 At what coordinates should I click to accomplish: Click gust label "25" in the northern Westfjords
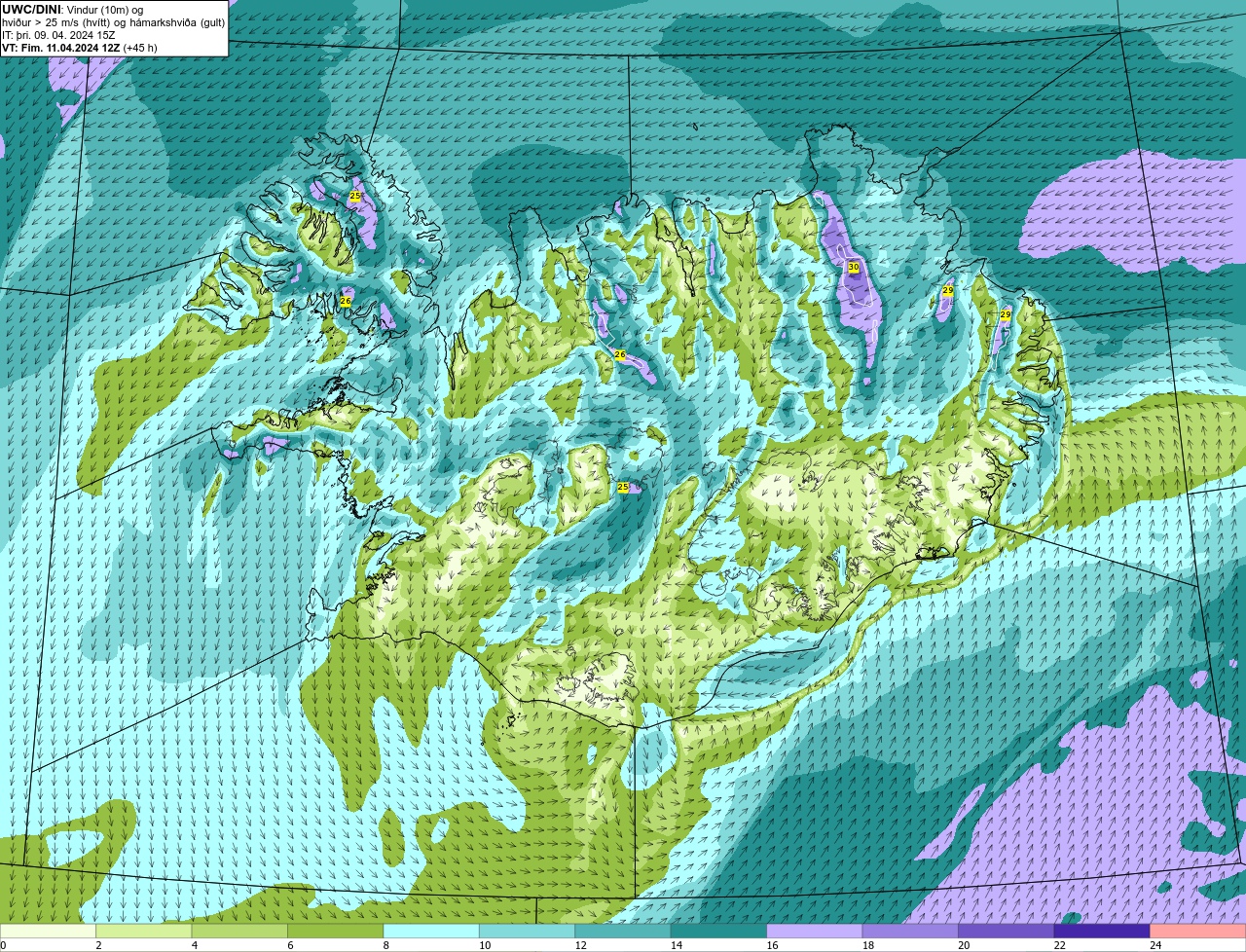pyautogui.click(x=354, y=196)
